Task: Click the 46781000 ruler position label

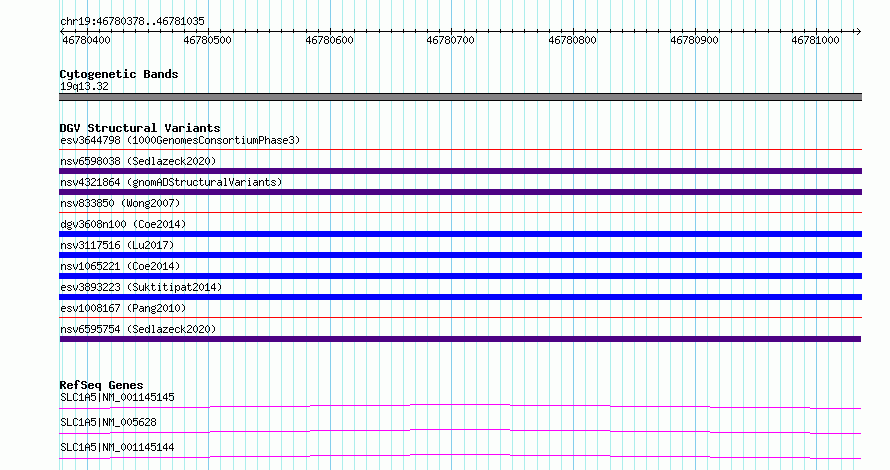Action: [x=815, y=40]
